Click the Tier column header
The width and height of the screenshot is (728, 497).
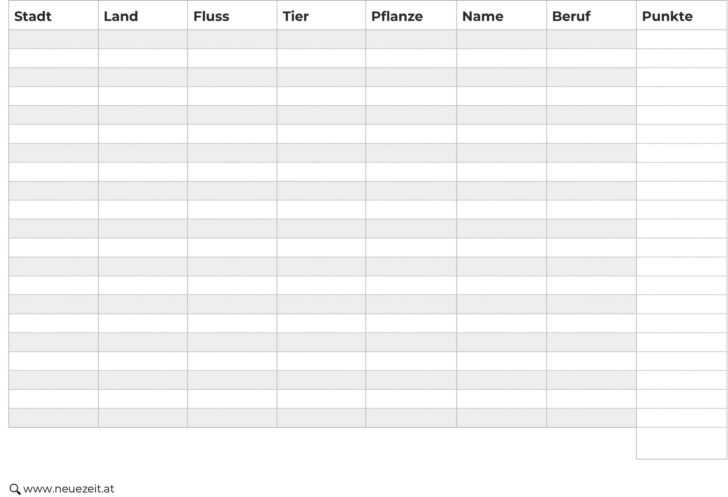click(296, 16)
